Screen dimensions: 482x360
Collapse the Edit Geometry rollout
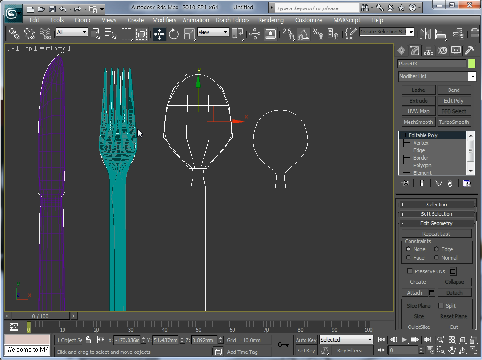tap(436, 223)
